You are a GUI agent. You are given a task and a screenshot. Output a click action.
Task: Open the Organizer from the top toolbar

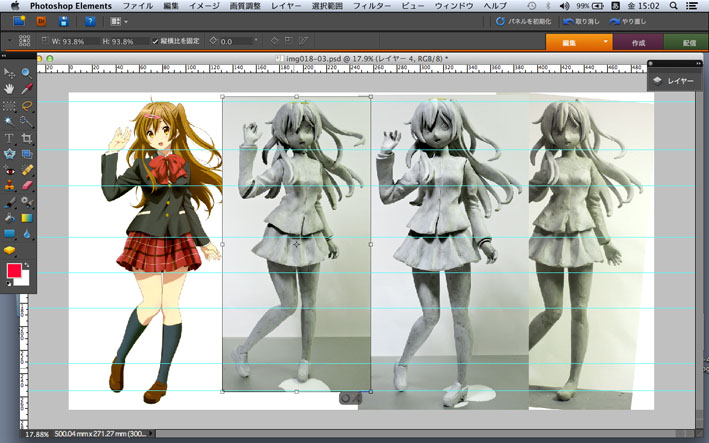pyautogui.click(x=19, y=21)
